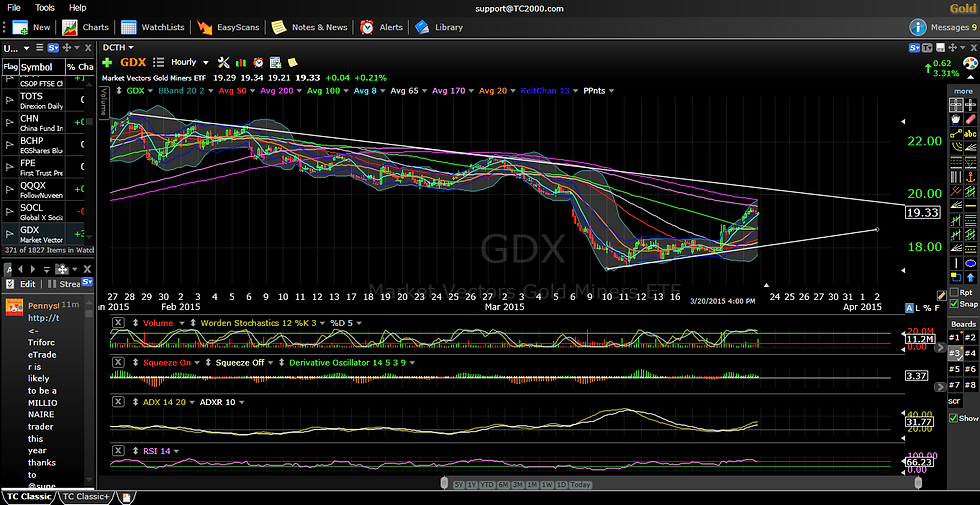Select the orange anchor drawing tool
Screen dimensions: 980x505
[970, 176]
